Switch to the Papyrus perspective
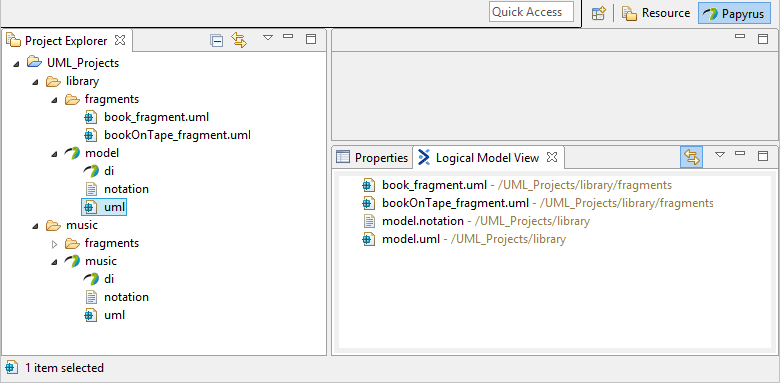 pyautogui.click(x=734, y=14)
